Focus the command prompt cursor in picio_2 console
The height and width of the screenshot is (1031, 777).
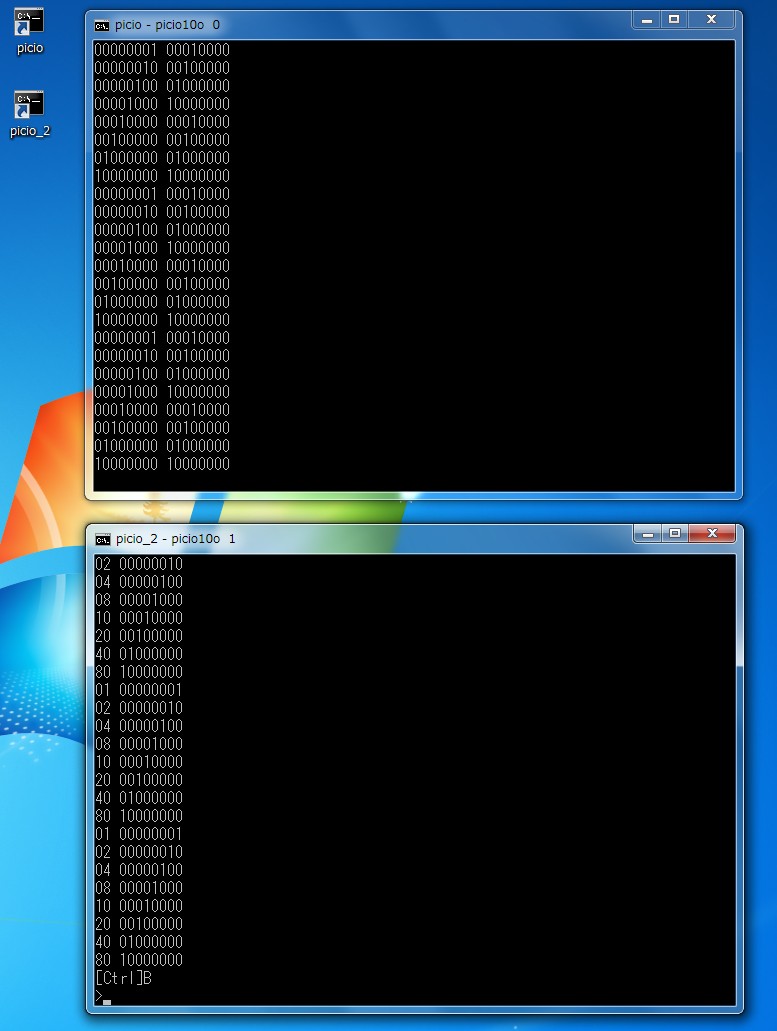[106, 999]
